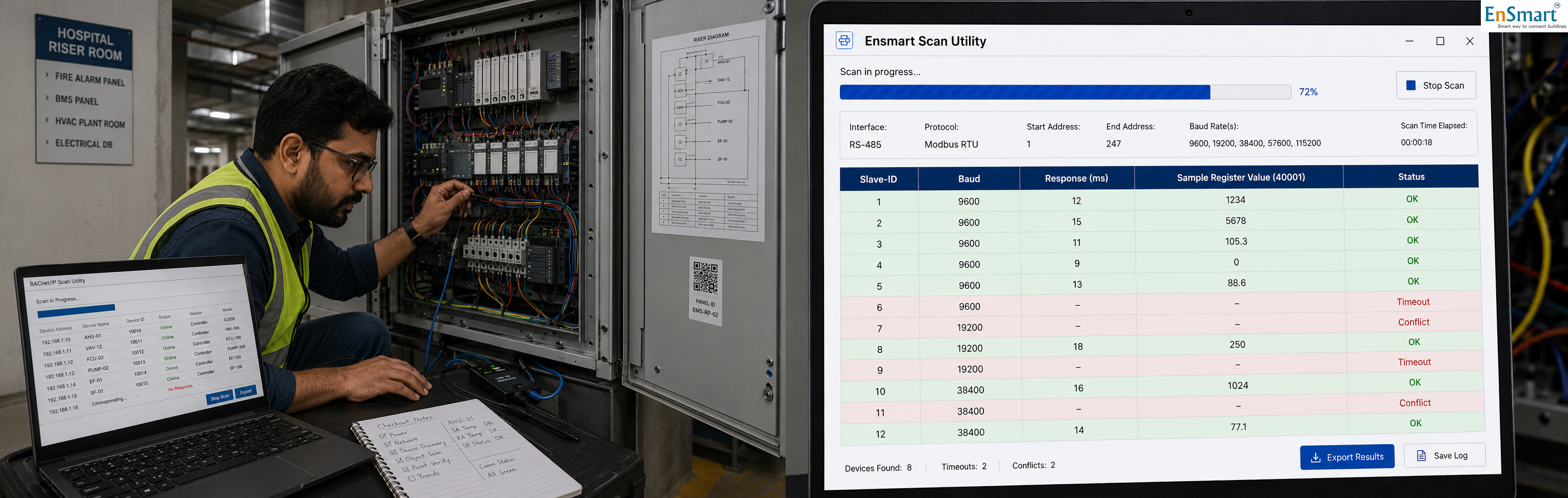Click the BACnet/IP scan progress bar
Image resolution: width=1568 pixels, height=498 pixels.
tap(77, 311)
